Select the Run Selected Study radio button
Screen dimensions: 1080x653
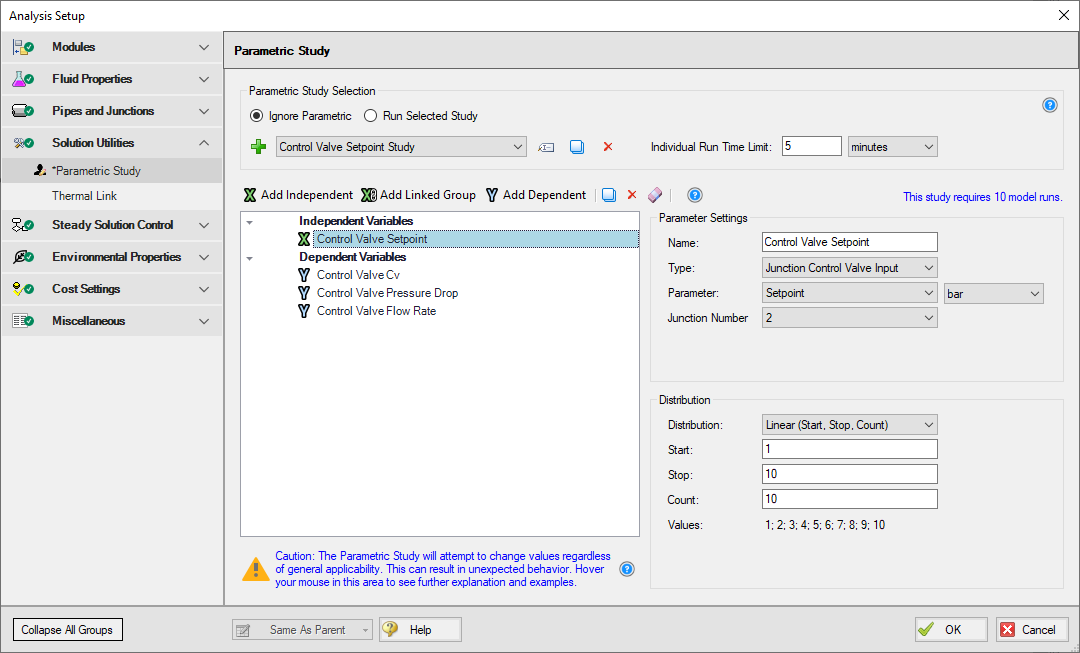tap(371, 116)
